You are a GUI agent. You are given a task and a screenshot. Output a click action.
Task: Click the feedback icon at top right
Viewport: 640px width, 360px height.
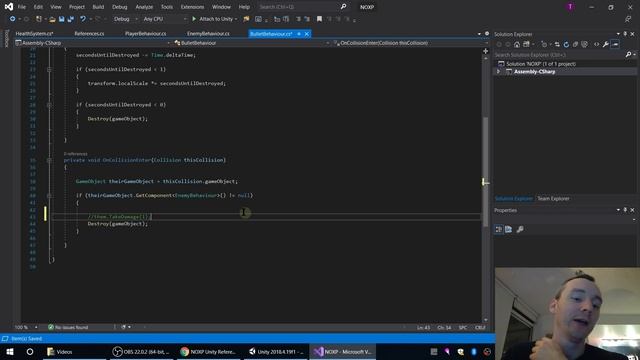point(628,19)
